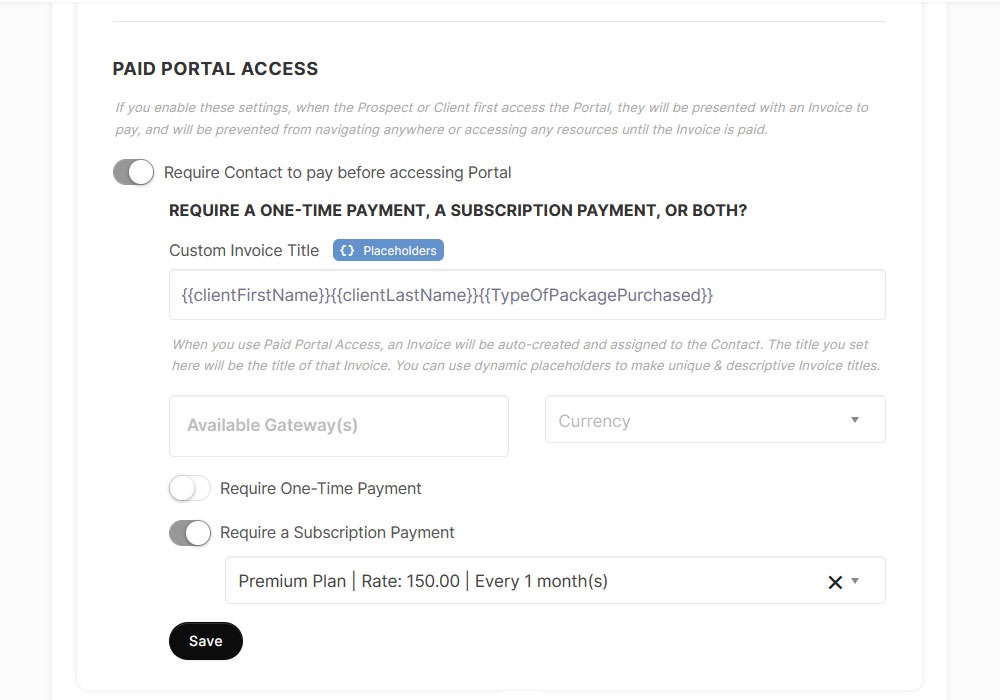Click the Custom Invoice Title label
Viewport: 1000px width, 700px height.
244,250
